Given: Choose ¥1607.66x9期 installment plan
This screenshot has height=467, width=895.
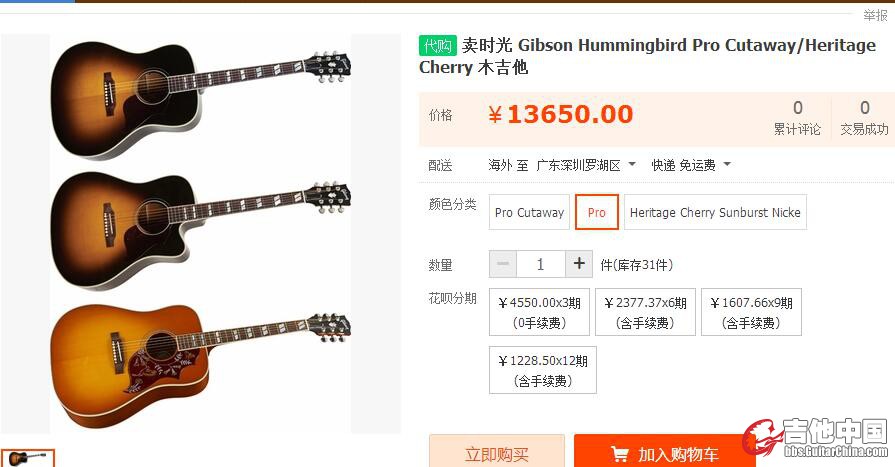Looking at the screenshot, I should tap(751, 312).
